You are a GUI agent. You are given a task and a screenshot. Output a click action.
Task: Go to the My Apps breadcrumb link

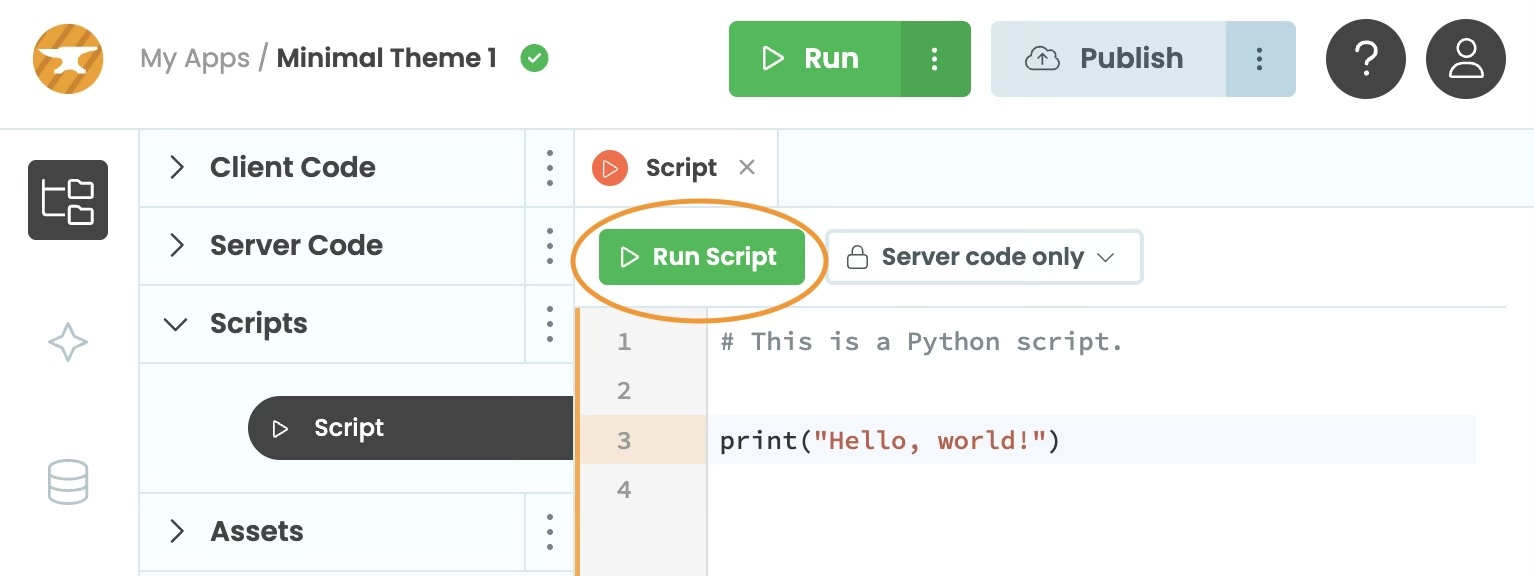195,59
